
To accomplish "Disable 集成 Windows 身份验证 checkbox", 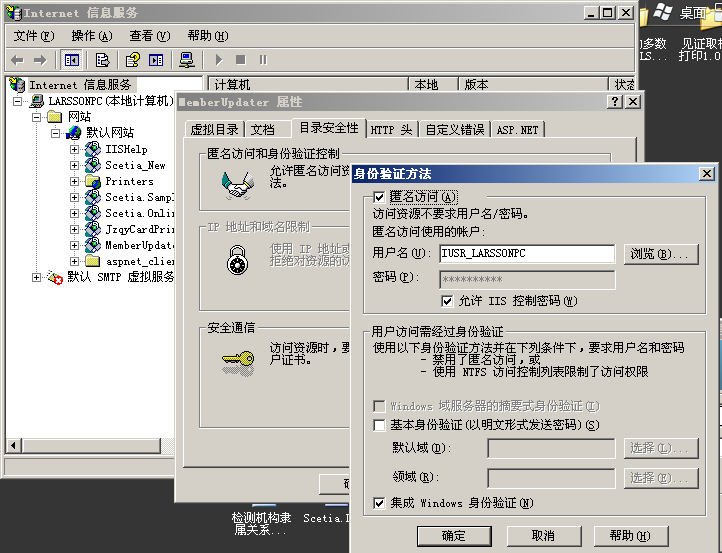I will (x=379, y=503).
